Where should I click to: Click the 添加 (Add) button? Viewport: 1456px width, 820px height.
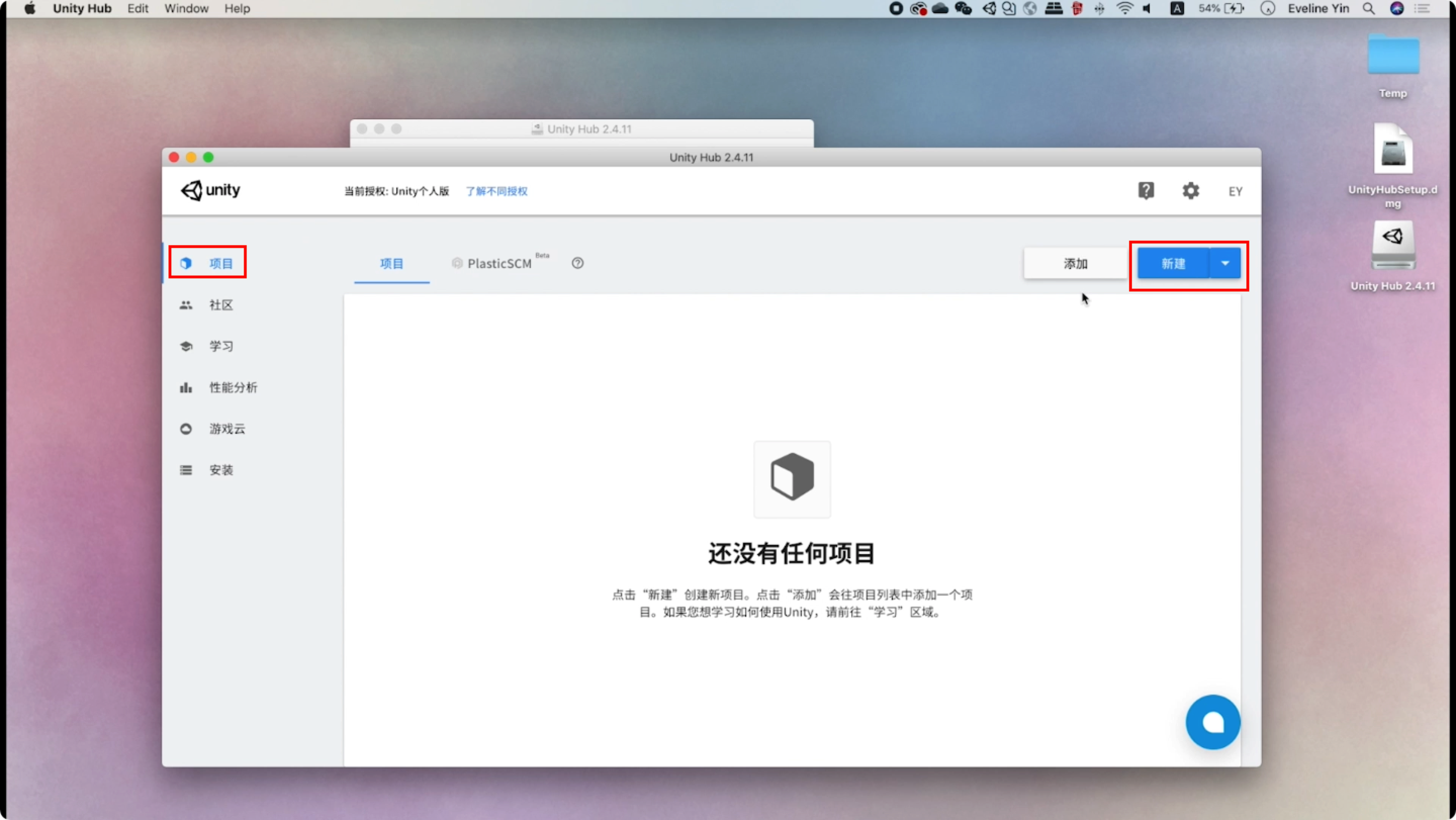coord(1075,263)
